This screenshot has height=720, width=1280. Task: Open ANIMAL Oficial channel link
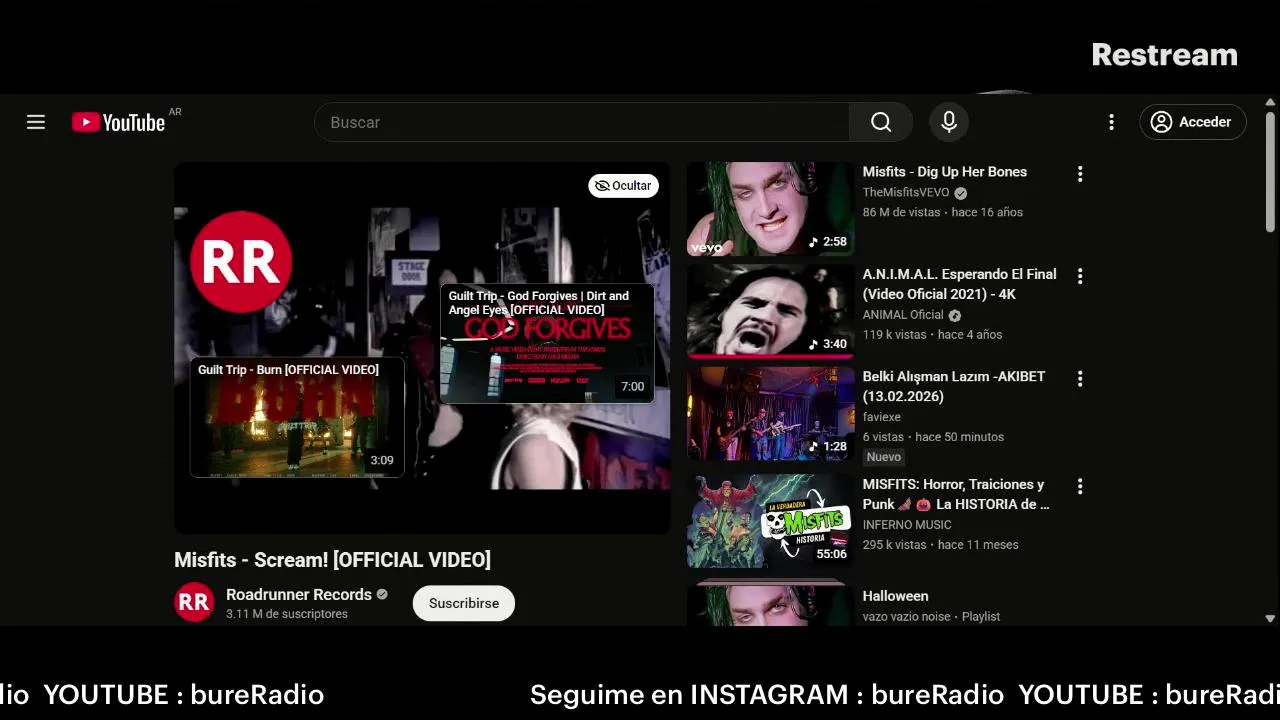[x=903, y=315]
